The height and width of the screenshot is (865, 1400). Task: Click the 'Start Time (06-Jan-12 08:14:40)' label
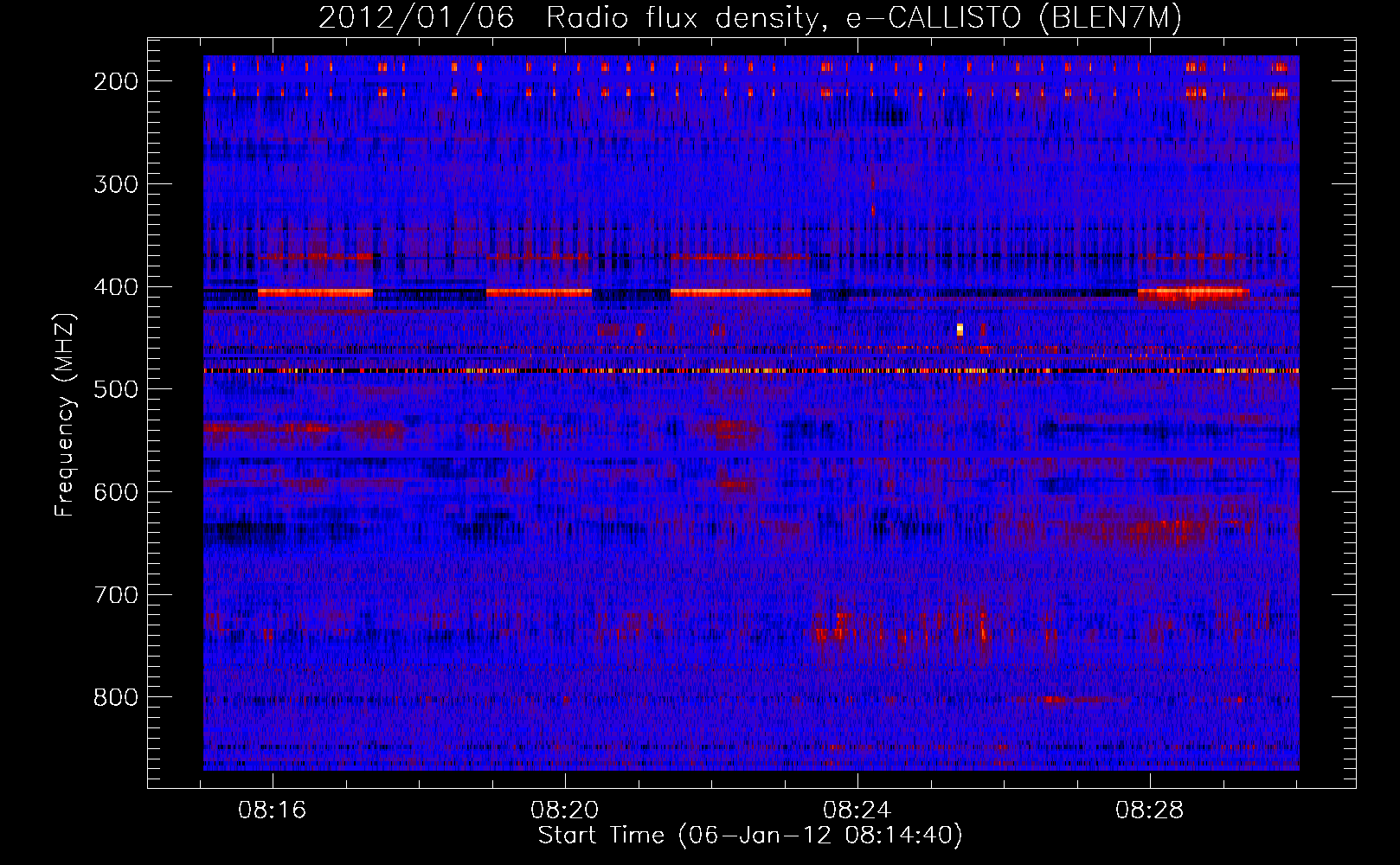pyautogui.click(x=750, y=836)
